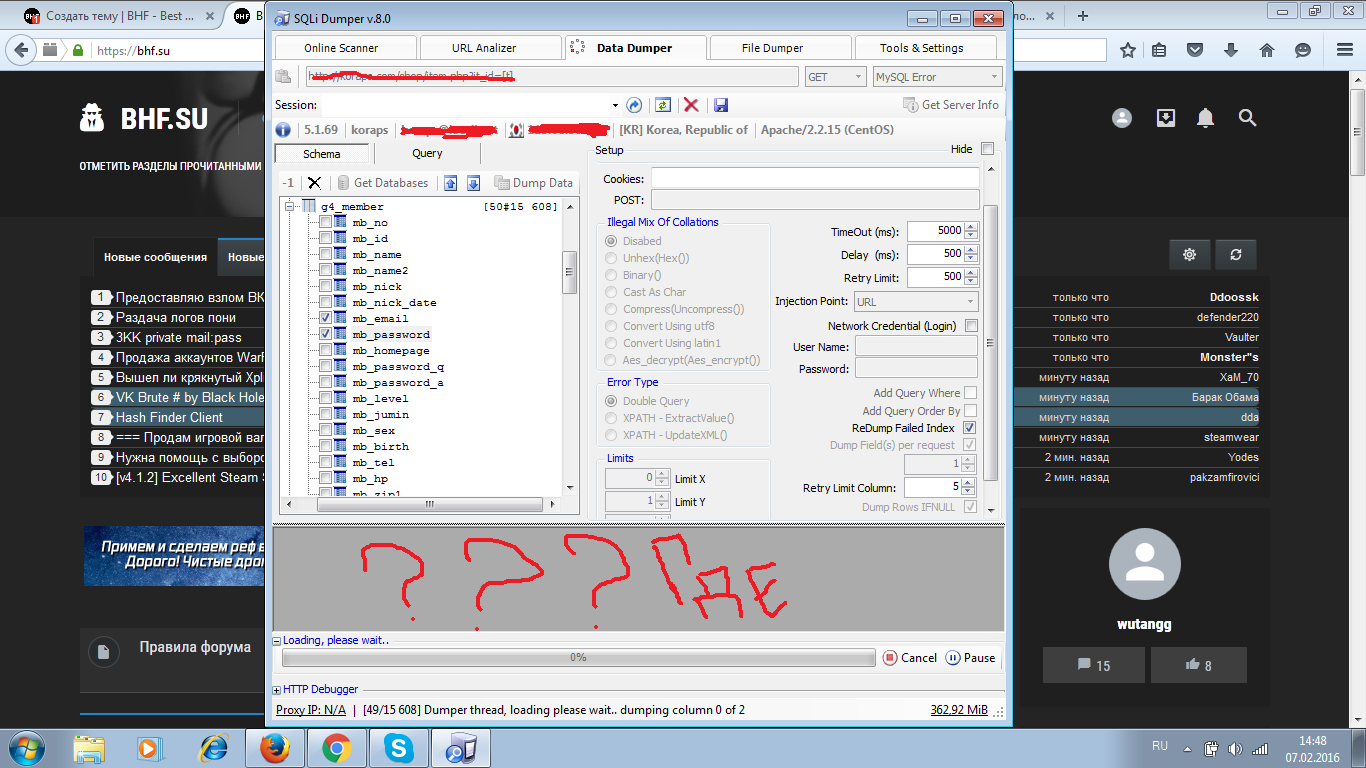Click the Get Databases button
This screenshot has width=1366, height=768.
382,183
